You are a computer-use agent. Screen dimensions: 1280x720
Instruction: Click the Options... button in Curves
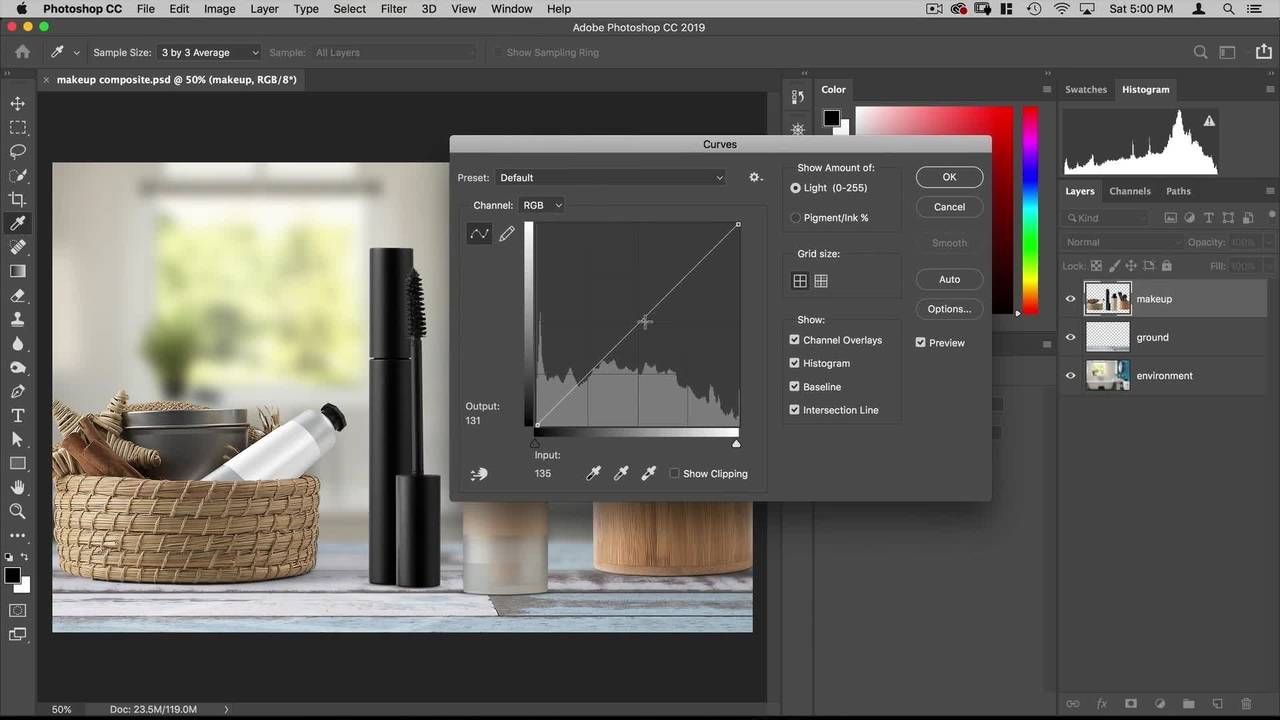(x=949, y=309)
